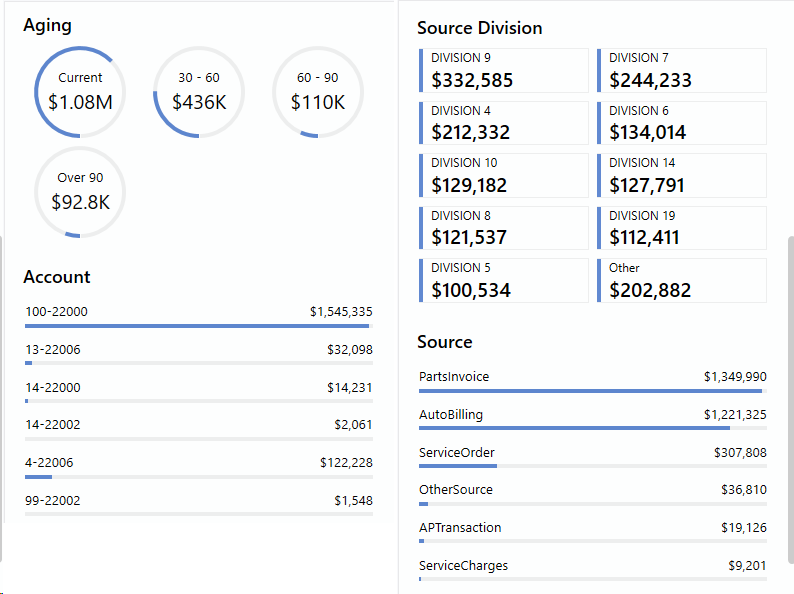Click the DIVISION 7 tile

coord(683,70)
